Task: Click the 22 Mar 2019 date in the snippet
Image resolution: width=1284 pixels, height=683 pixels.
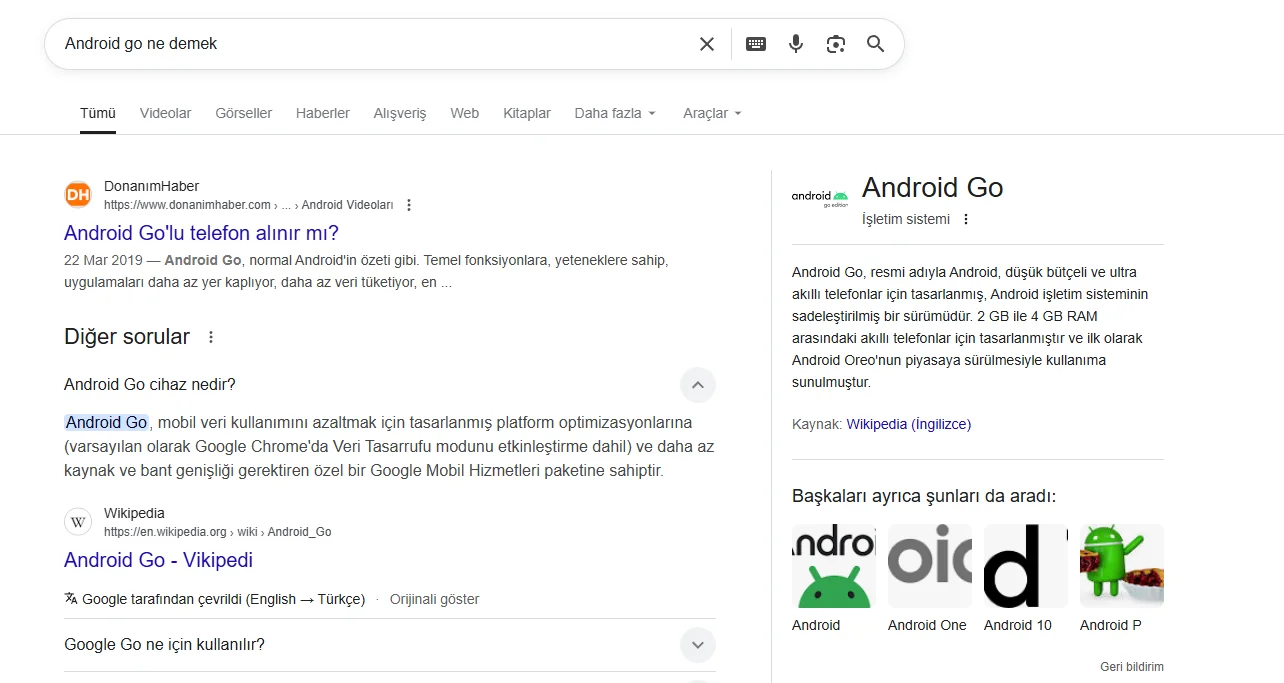Action: 103,260
